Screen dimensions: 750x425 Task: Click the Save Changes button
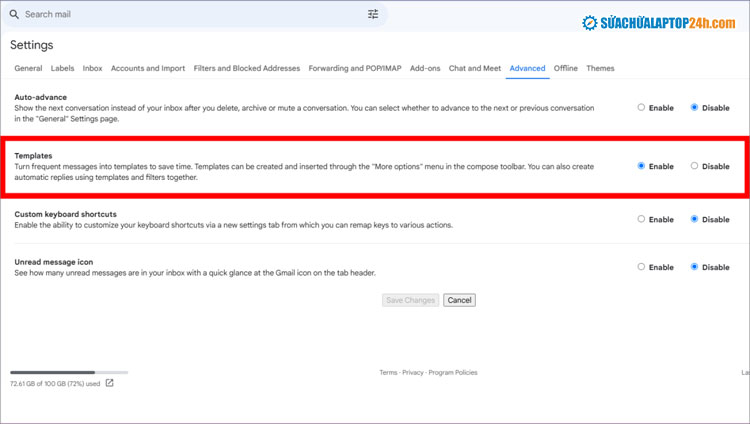pos(410,300)
